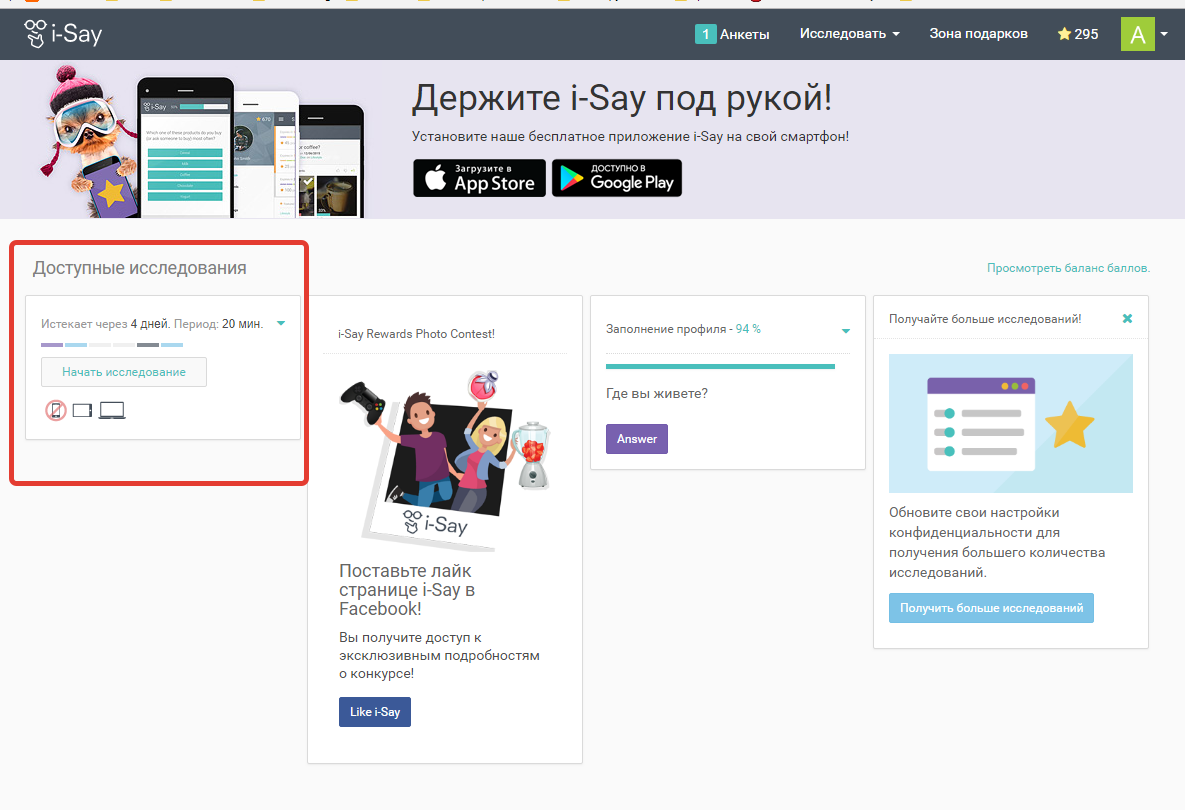This screenshot has width=1185, height=810.
Task: Open the green A profile avatar
Action: click(x=1137, y=34)
